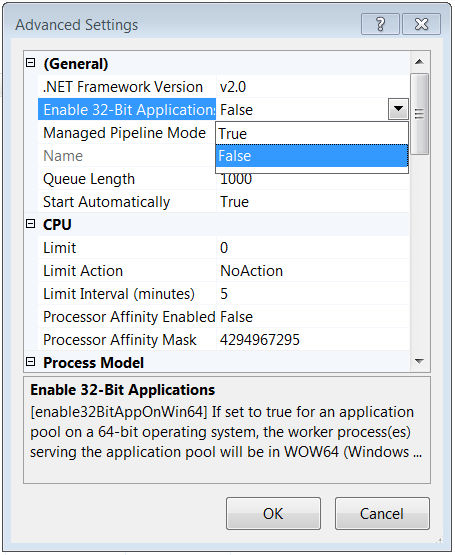Click the vertical scrollbar thumb
The height and width of the screenshot is (555, 455).
pos(420,114)
